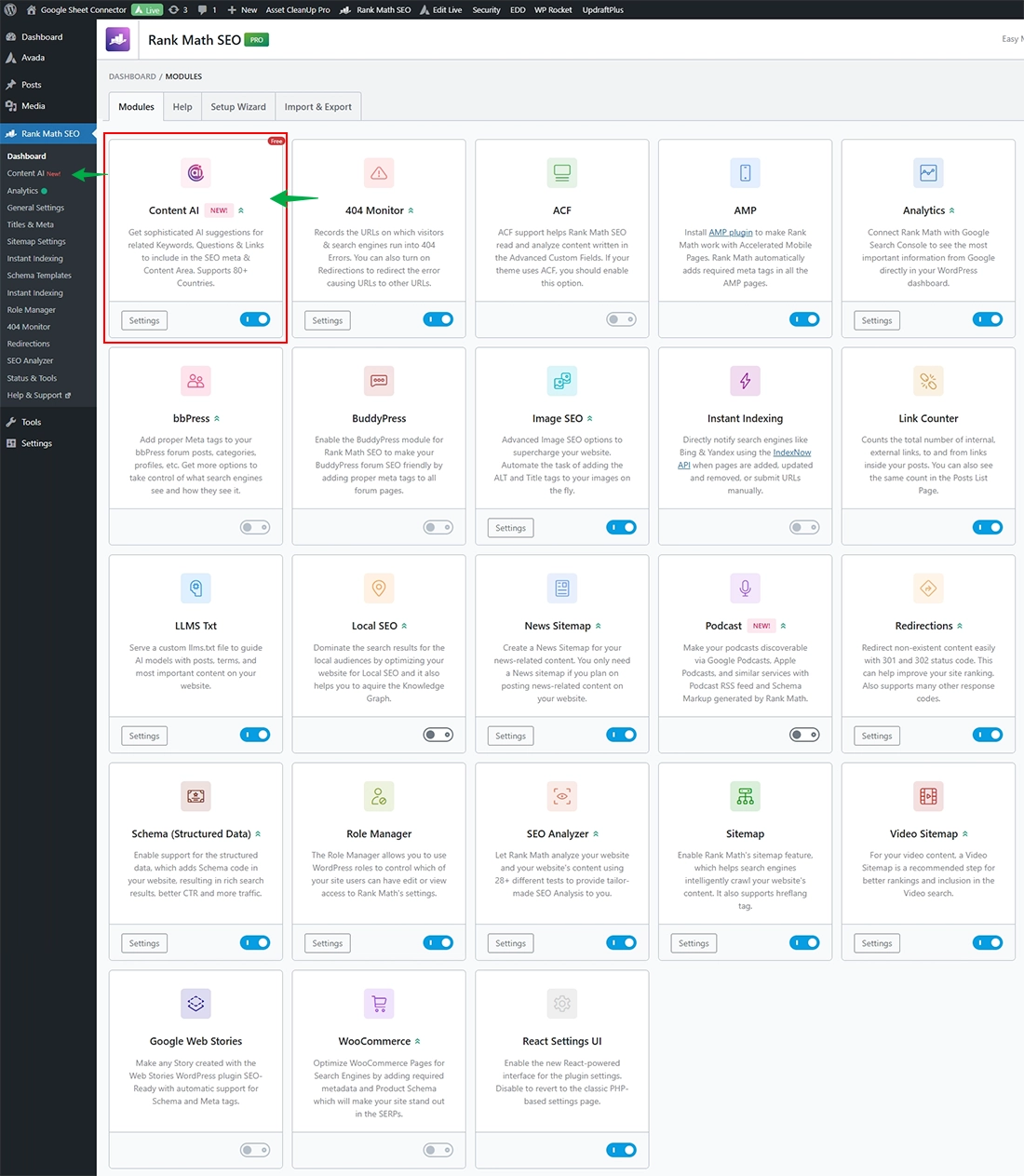Disable the Redirections module toggle
This screenshot has height=1176, width=1024.
click(987, 735)
